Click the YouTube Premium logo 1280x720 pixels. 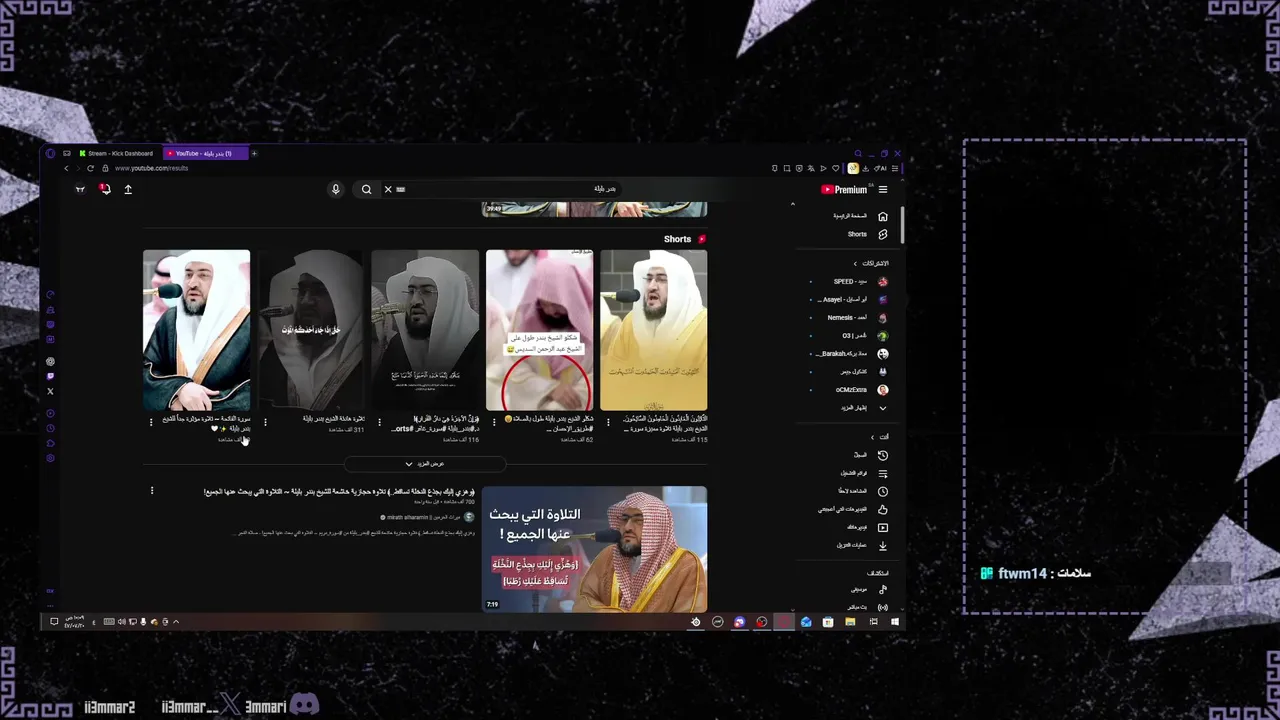pos(845,189)
